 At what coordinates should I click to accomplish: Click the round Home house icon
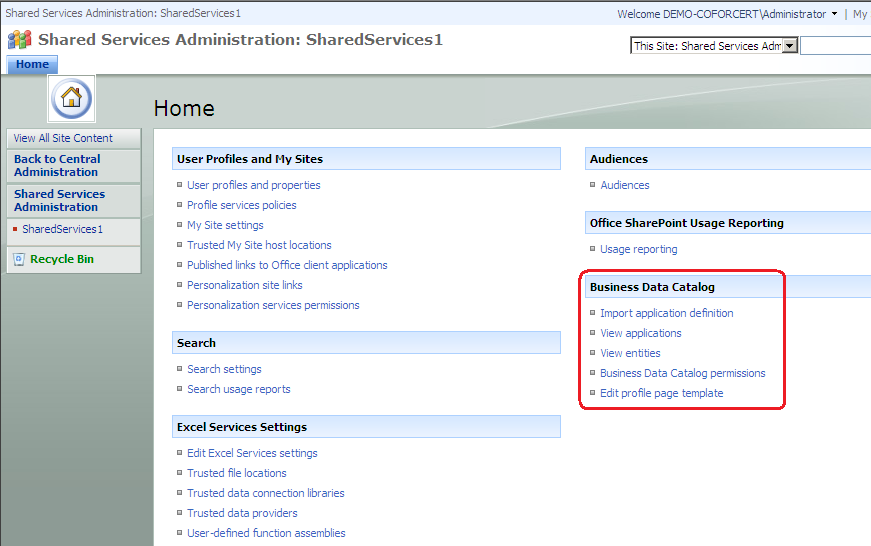(x=71, y=98)
